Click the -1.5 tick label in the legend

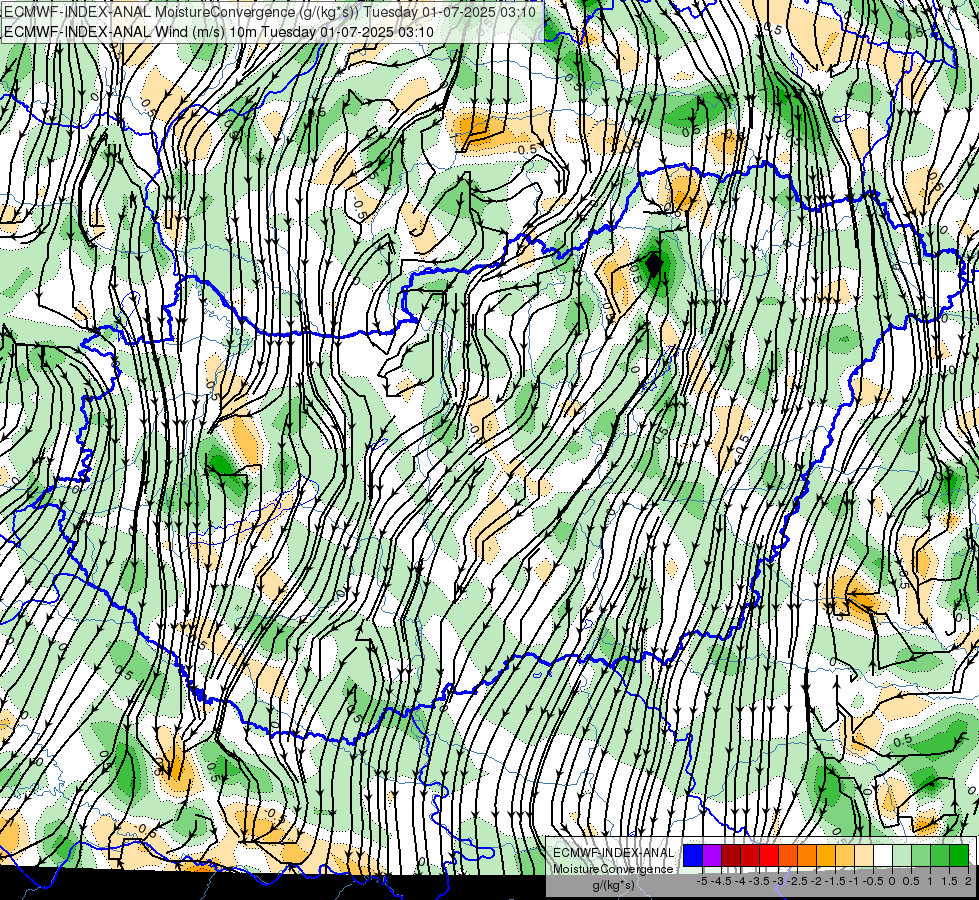(835, 881)
